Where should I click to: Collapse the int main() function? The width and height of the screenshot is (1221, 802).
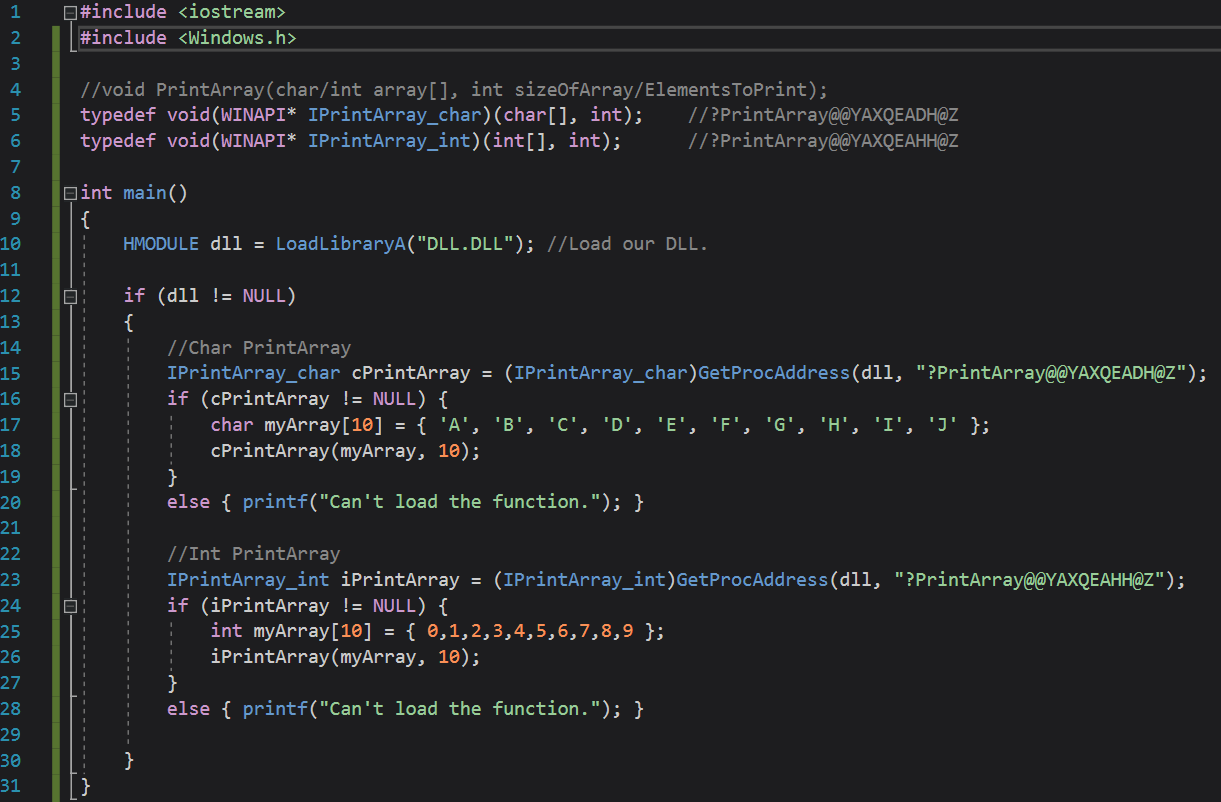click(69, 193)
